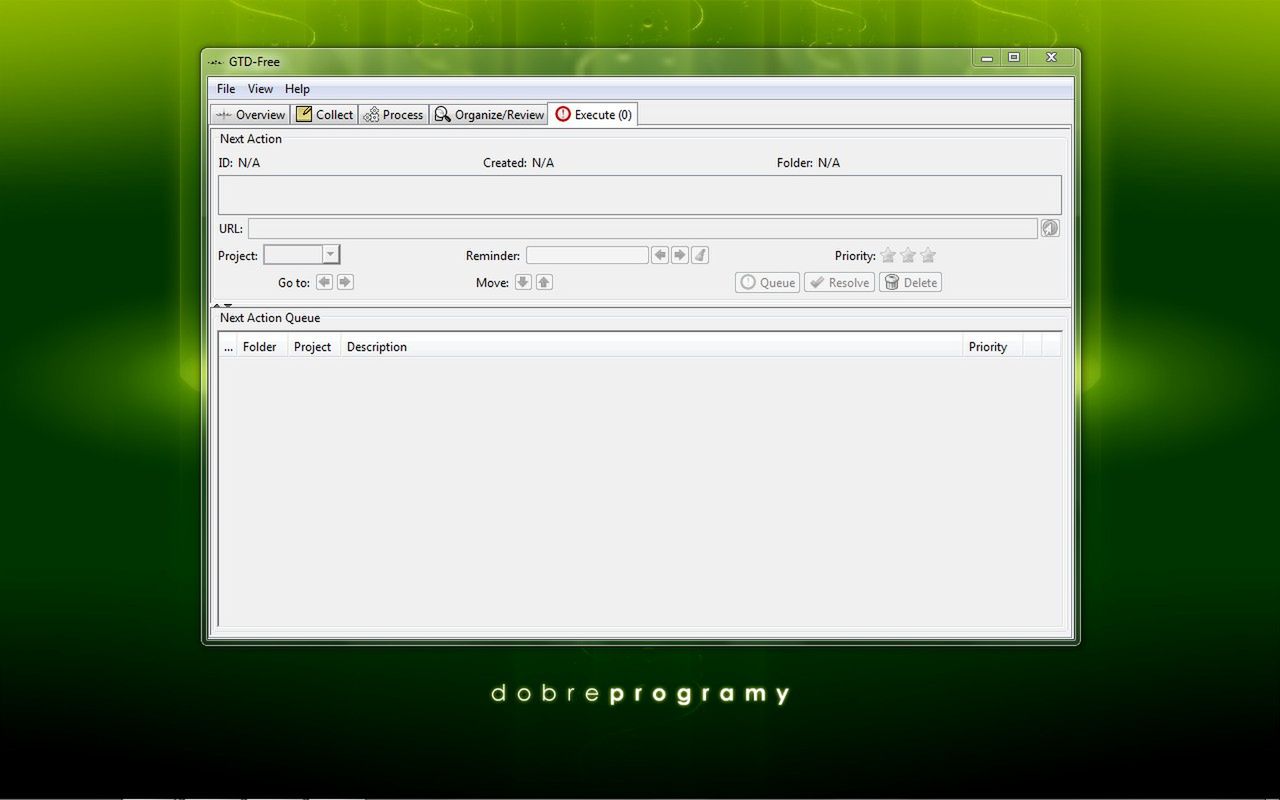Shift reminder date forward one day
Screen dimensions: 1280x800
pyautogui.click(x=680, y=255)
